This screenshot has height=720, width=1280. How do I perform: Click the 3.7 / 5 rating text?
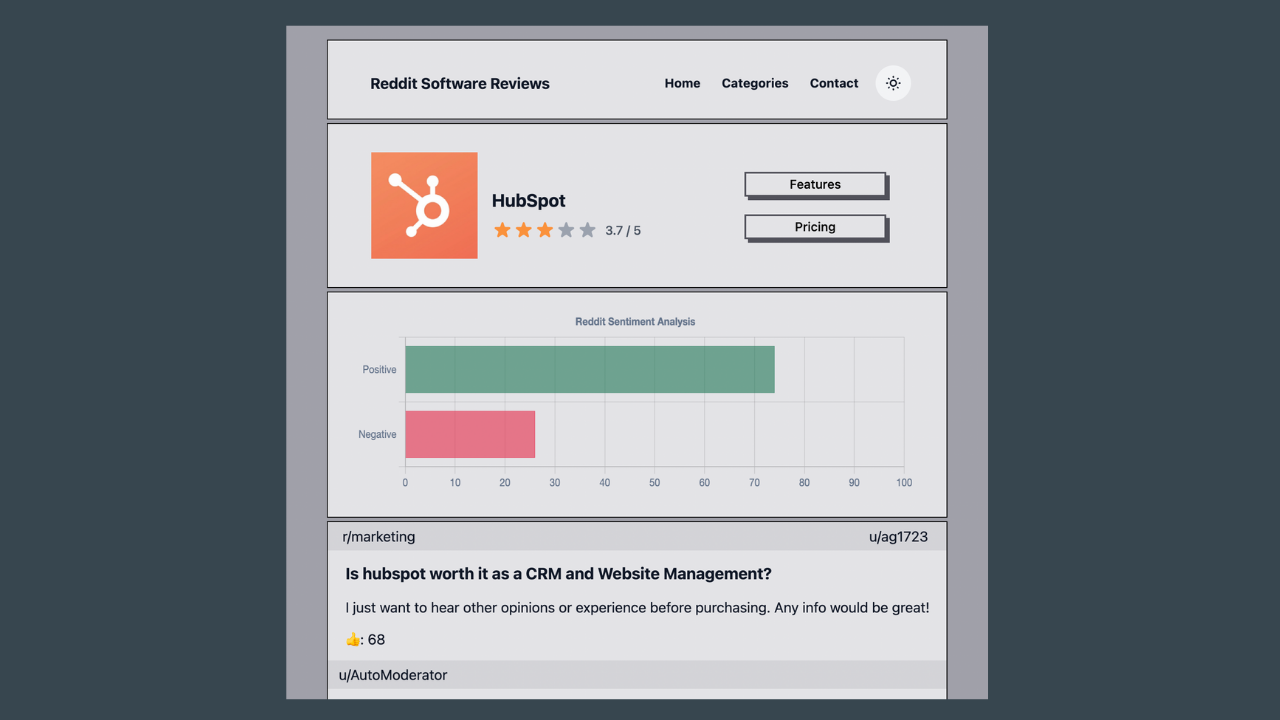tap(623, 230)
